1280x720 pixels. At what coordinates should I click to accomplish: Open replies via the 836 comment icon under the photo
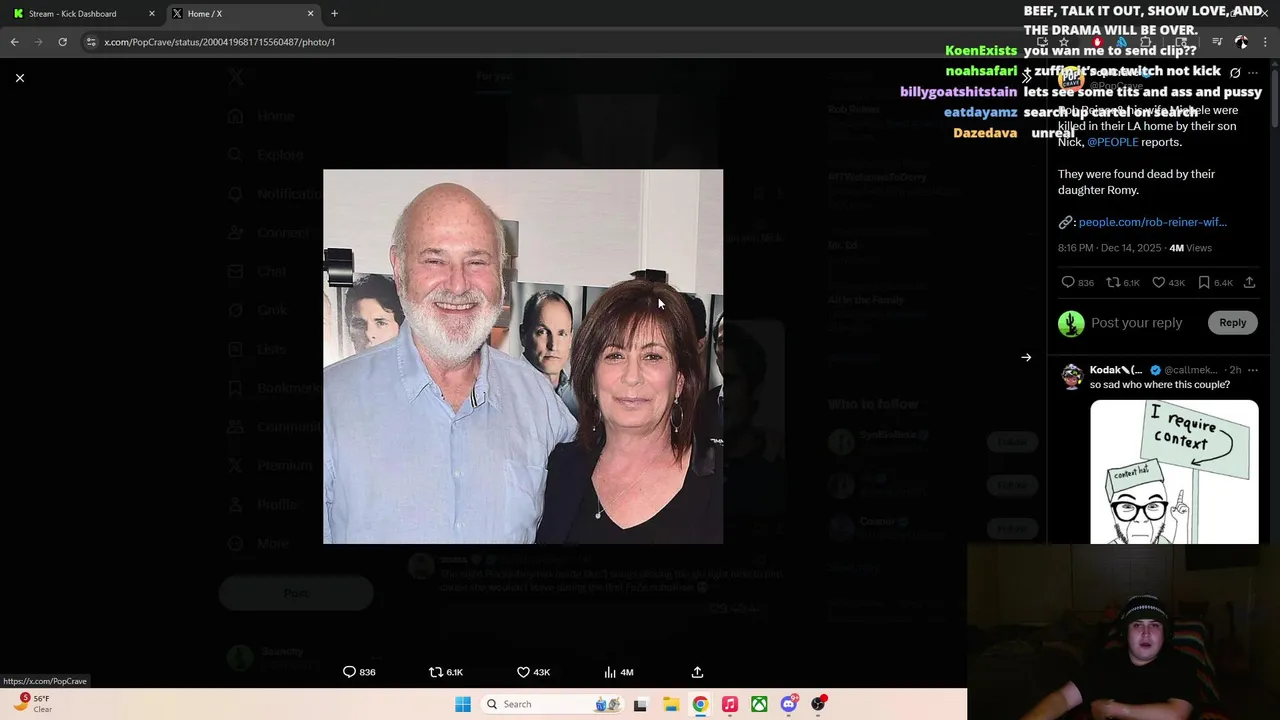359,672
